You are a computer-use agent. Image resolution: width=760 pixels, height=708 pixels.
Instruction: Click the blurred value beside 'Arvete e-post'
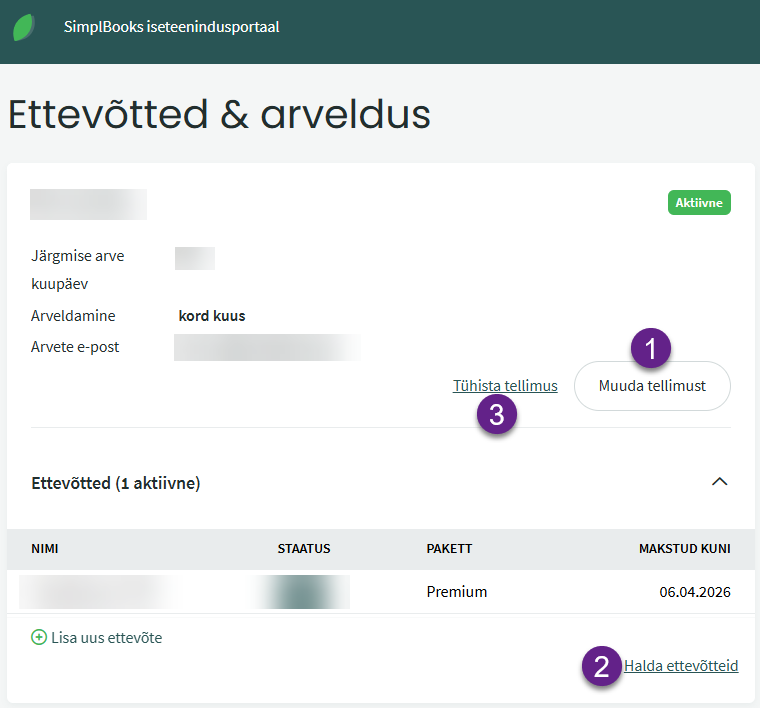[267, 347]
